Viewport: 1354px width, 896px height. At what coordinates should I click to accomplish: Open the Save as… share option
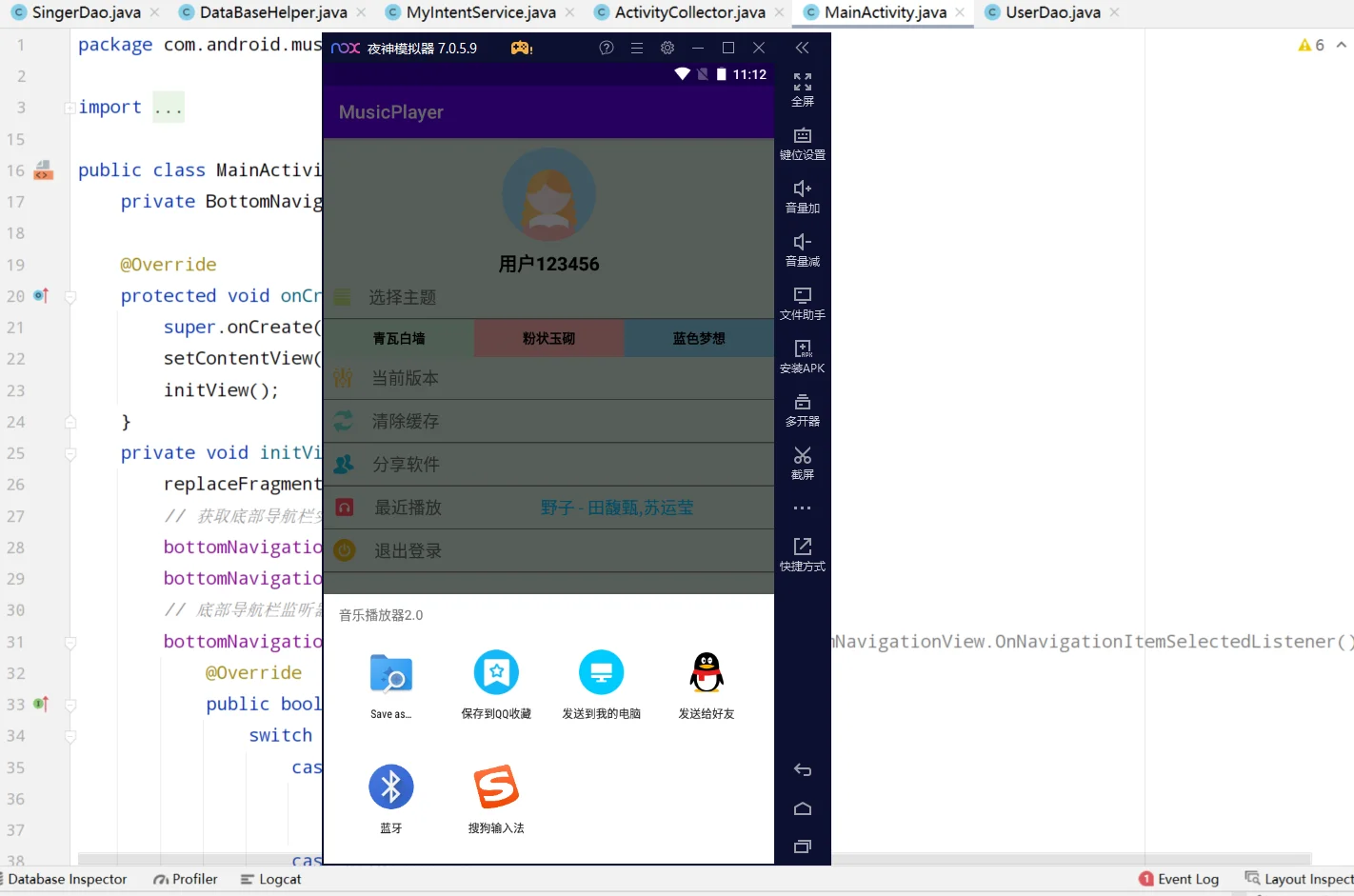(390, 685)
